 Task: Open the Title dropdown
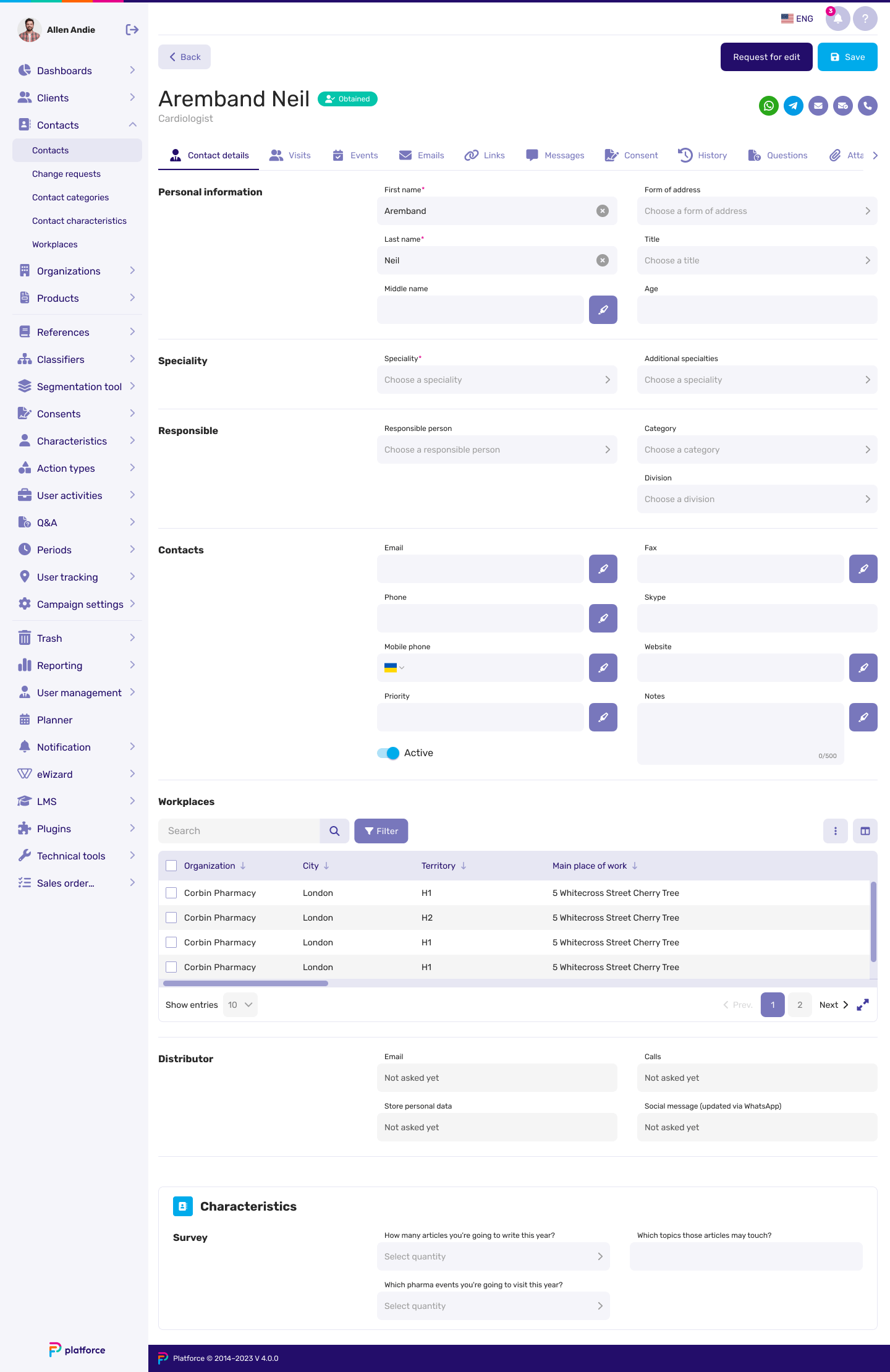pos(757,260)
